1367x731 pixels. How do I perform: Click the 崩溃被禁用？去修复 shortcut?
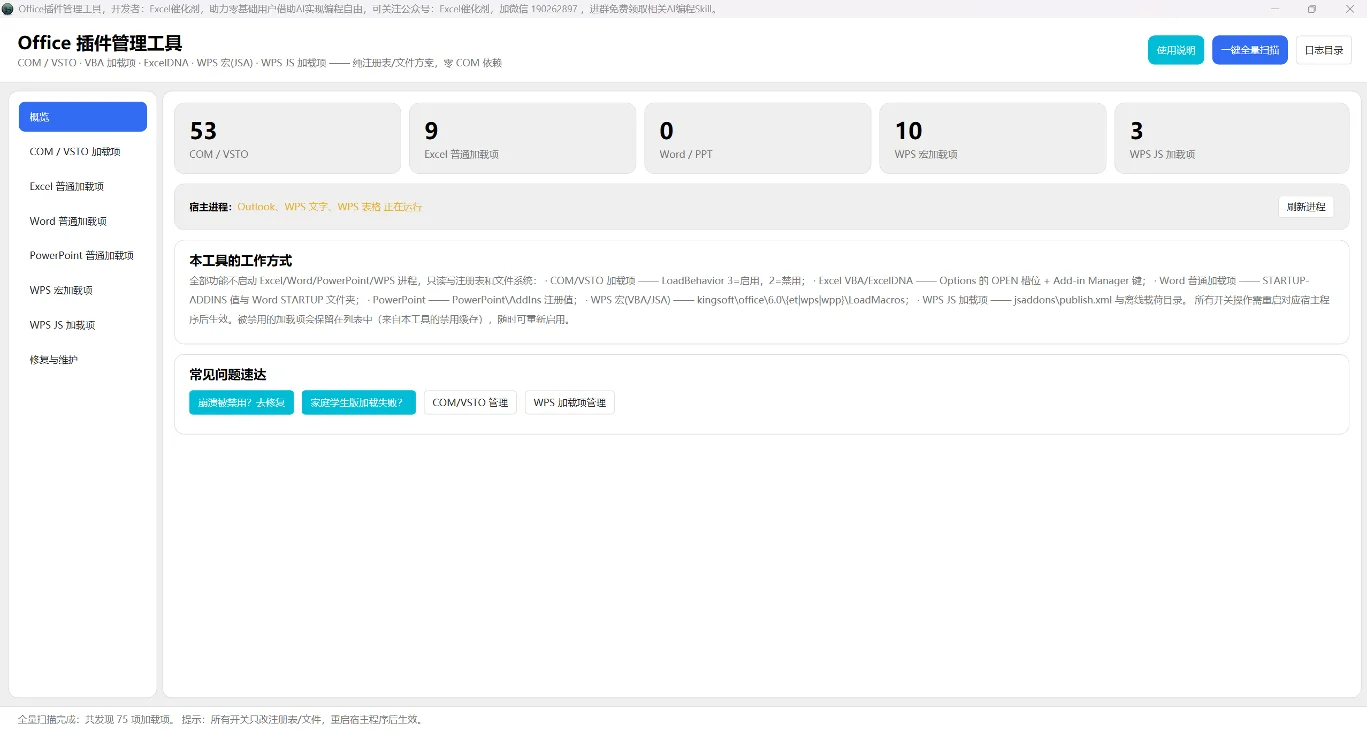(241, 403)
